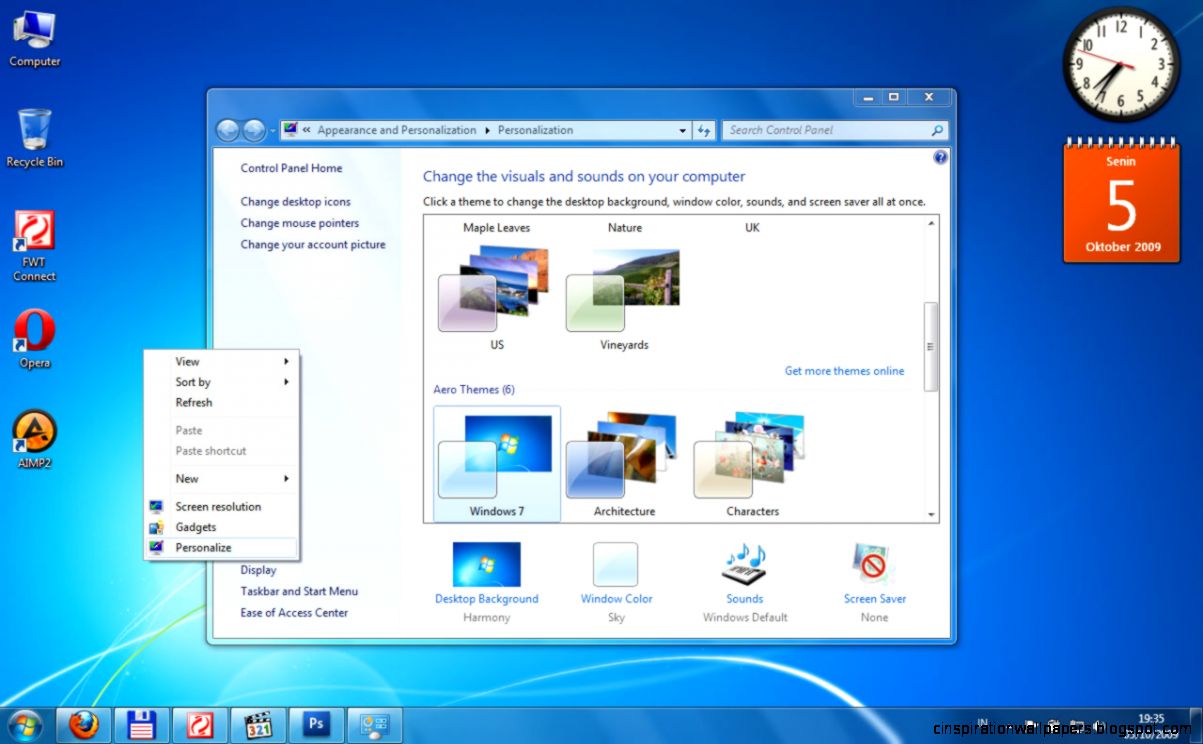Click the themes list scroll down arrow
The height and width of the screenshot is (744, 1203).
pos(932,515)
